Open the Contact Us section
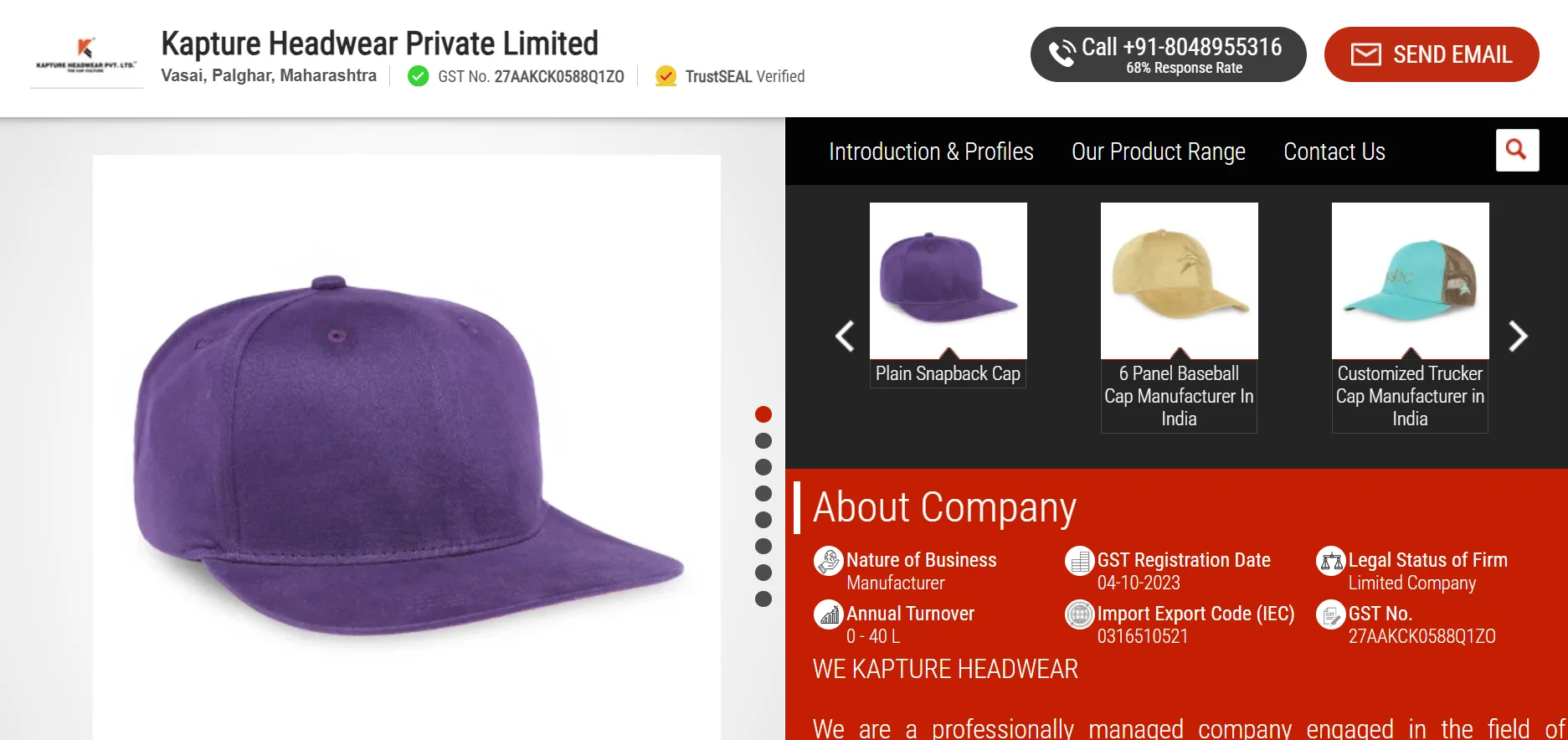This screenshot has width=1568, height=740. coord(1334,152)
